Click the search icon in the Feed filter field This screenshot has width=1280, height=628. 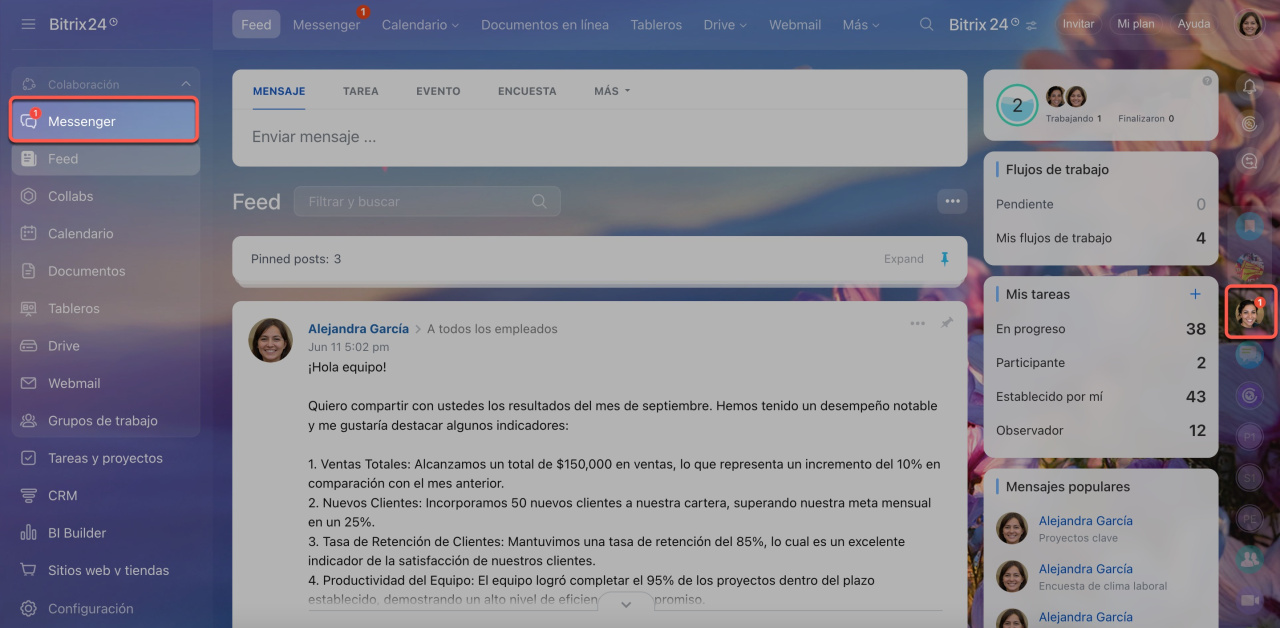(539, 201)
